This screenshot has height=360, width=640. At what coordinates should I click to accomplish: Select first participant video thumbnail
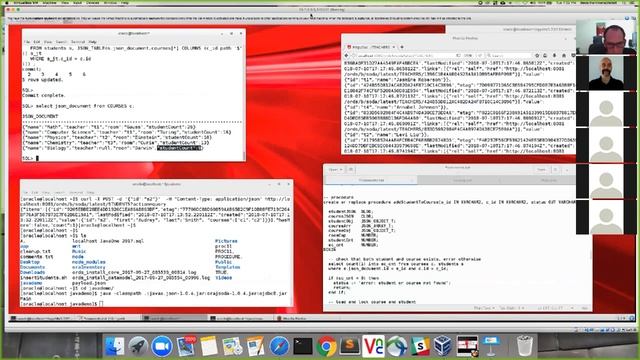click(x=606, y=37)
